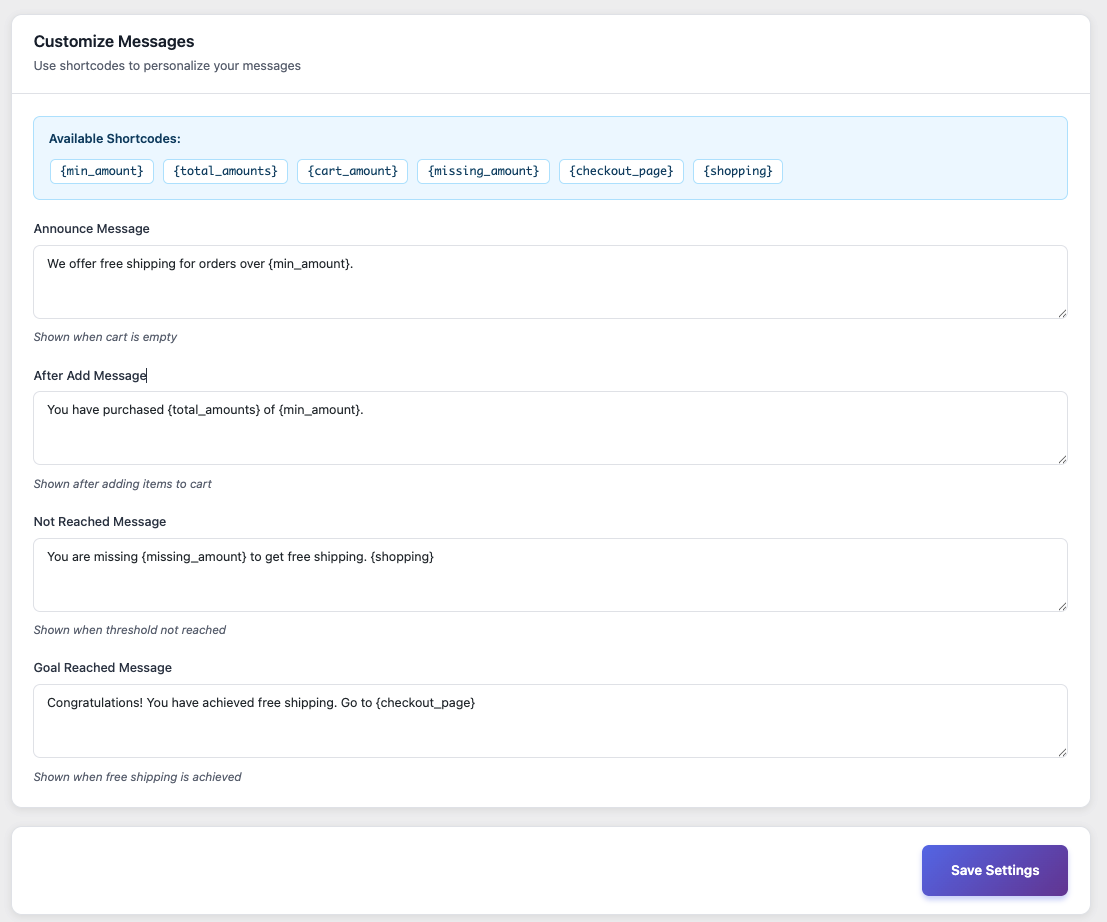Viewport: 1107px width, 922px height.
Task: Click the Save Settings button
Action: click(994, 870)
